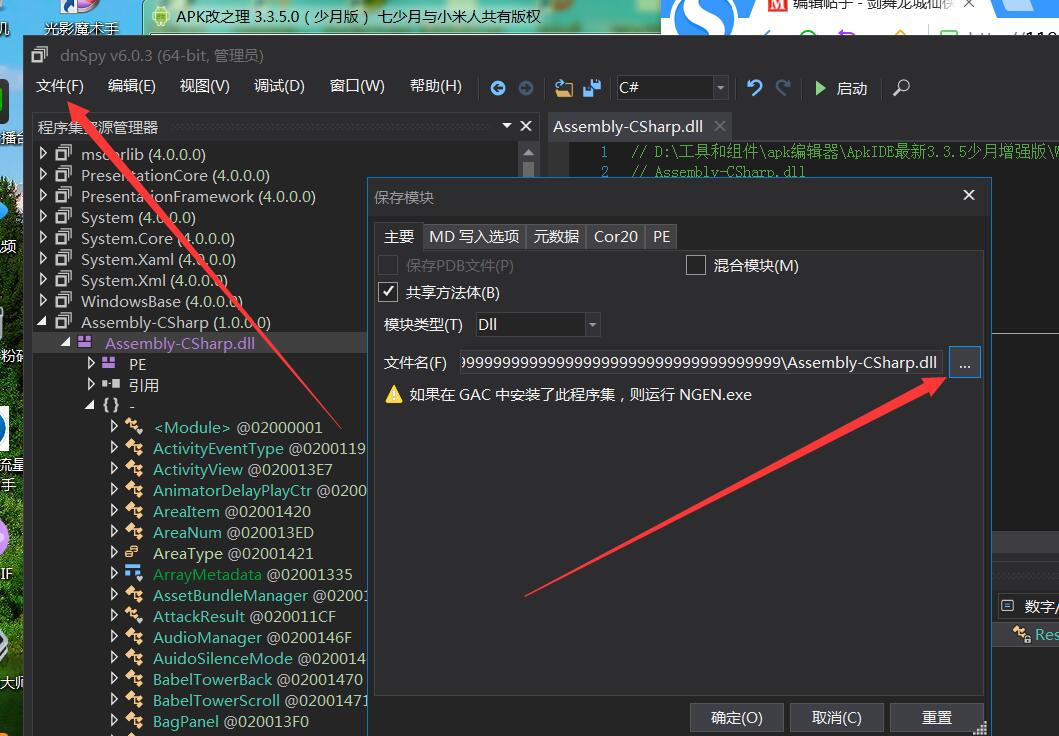Click the navigate forward arrow icon

(x=525, y=88)
